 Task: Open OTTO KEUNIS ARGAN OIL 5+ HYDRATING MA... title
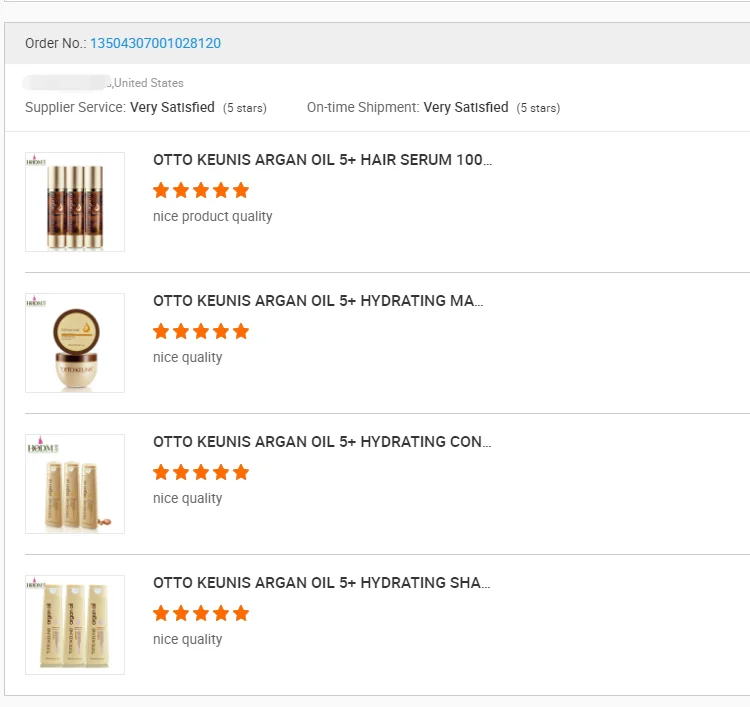coord(318,301)
